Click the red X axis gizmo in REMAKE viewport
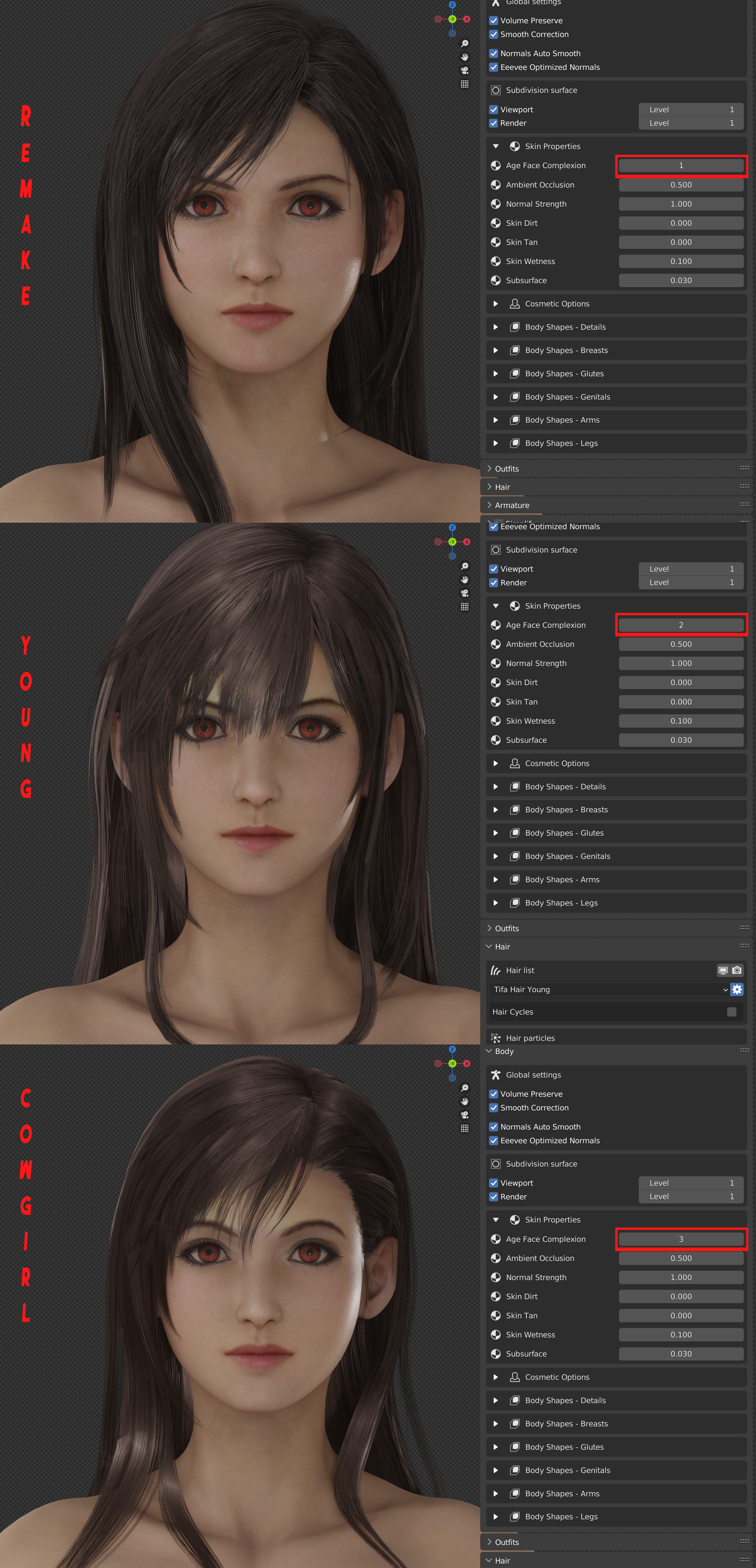 point(467,19)
